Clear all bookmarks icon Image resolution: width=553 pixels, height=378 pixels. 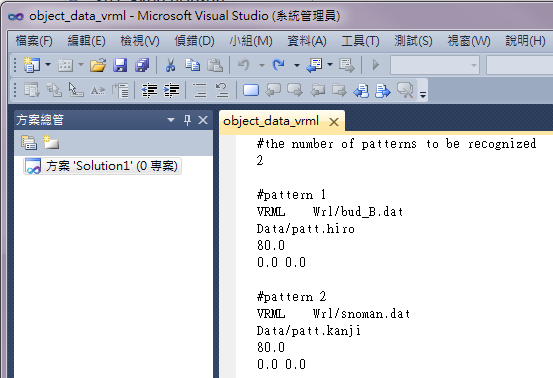point(405,90)
